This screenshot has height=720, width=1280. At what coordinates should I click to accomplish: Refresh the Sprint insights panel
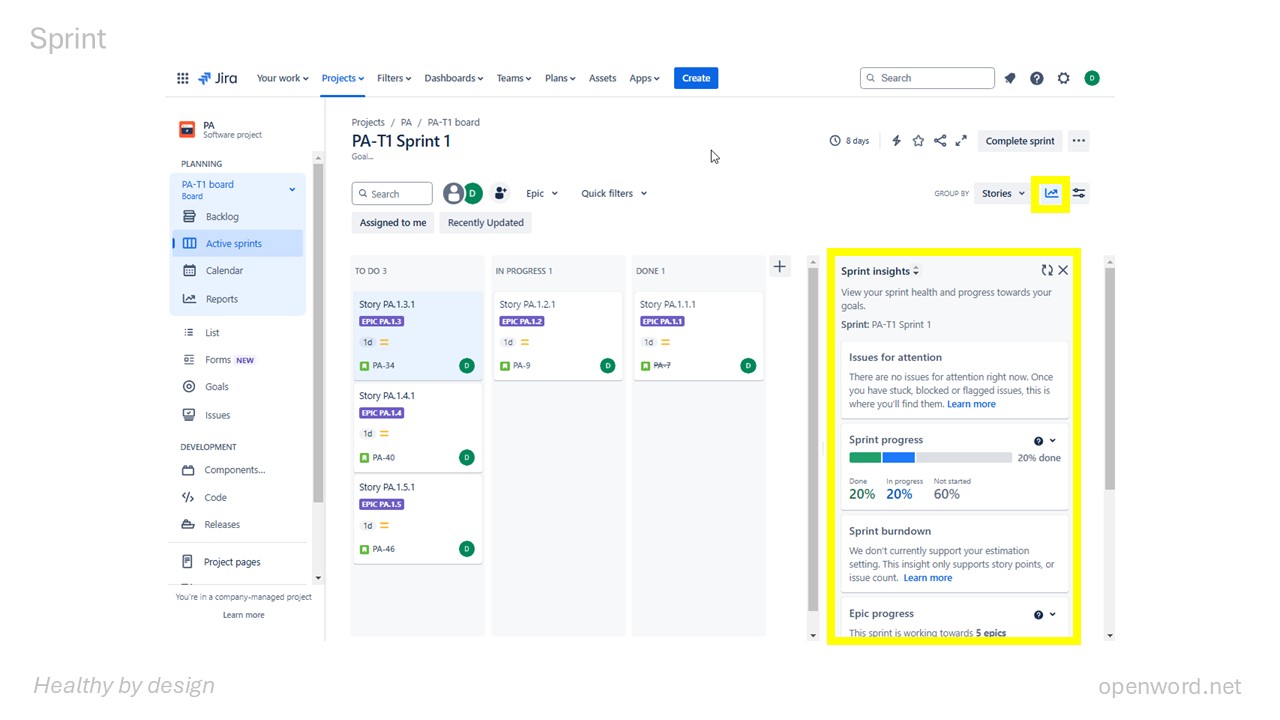point(1047,270)
